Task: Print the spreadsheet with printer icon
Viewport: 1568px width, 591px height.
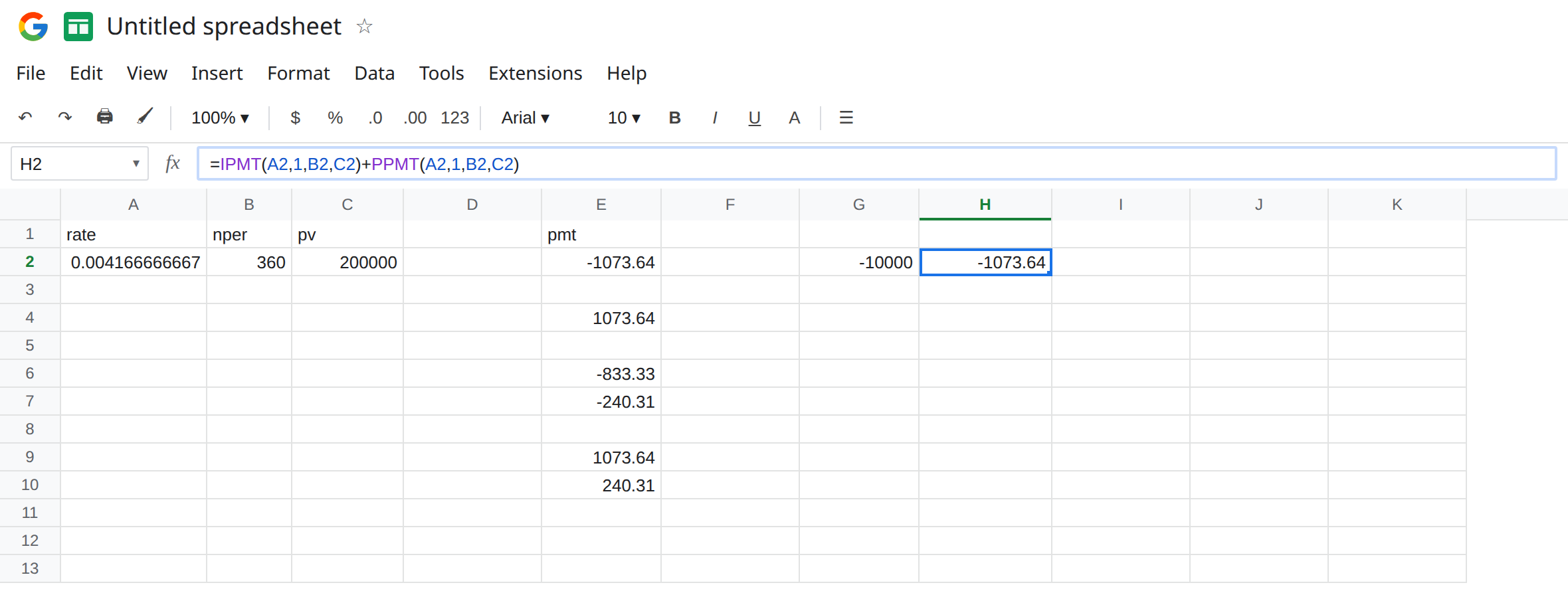Action: [105, 117]
